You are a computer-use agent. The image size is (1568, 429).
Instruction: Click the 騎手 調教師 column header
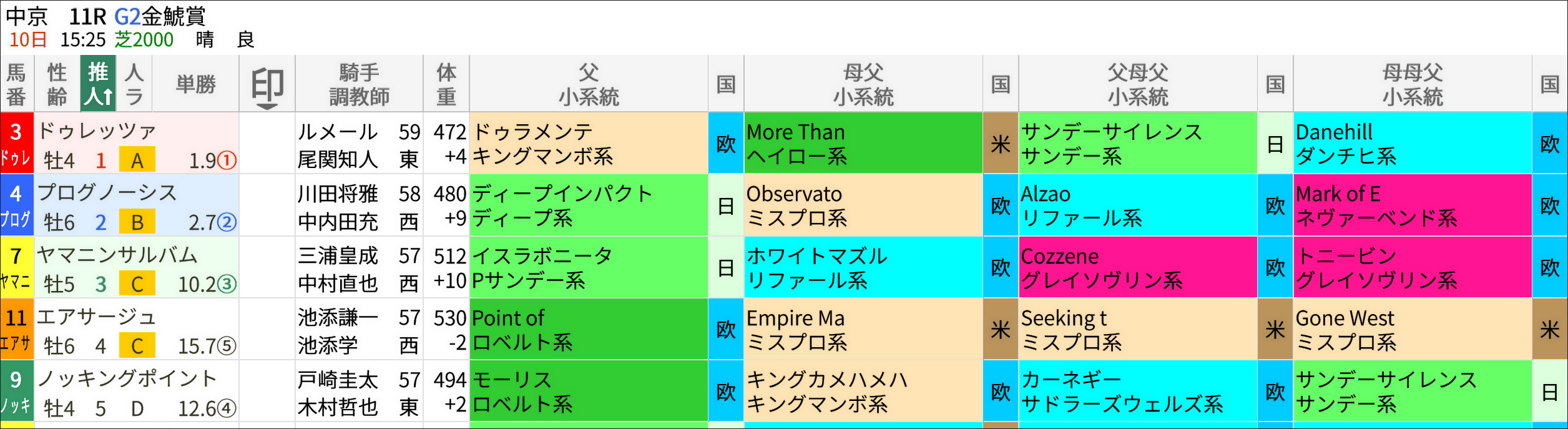(359, 84)
